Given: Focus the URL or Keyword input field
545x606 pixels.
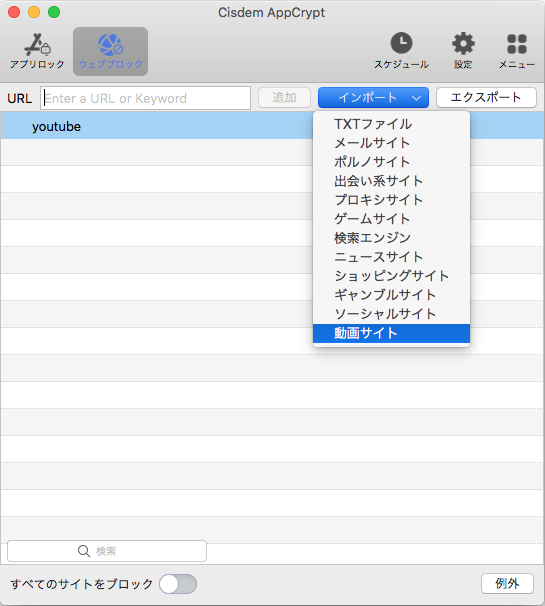Looking at the screenshot, I should 145,98.
